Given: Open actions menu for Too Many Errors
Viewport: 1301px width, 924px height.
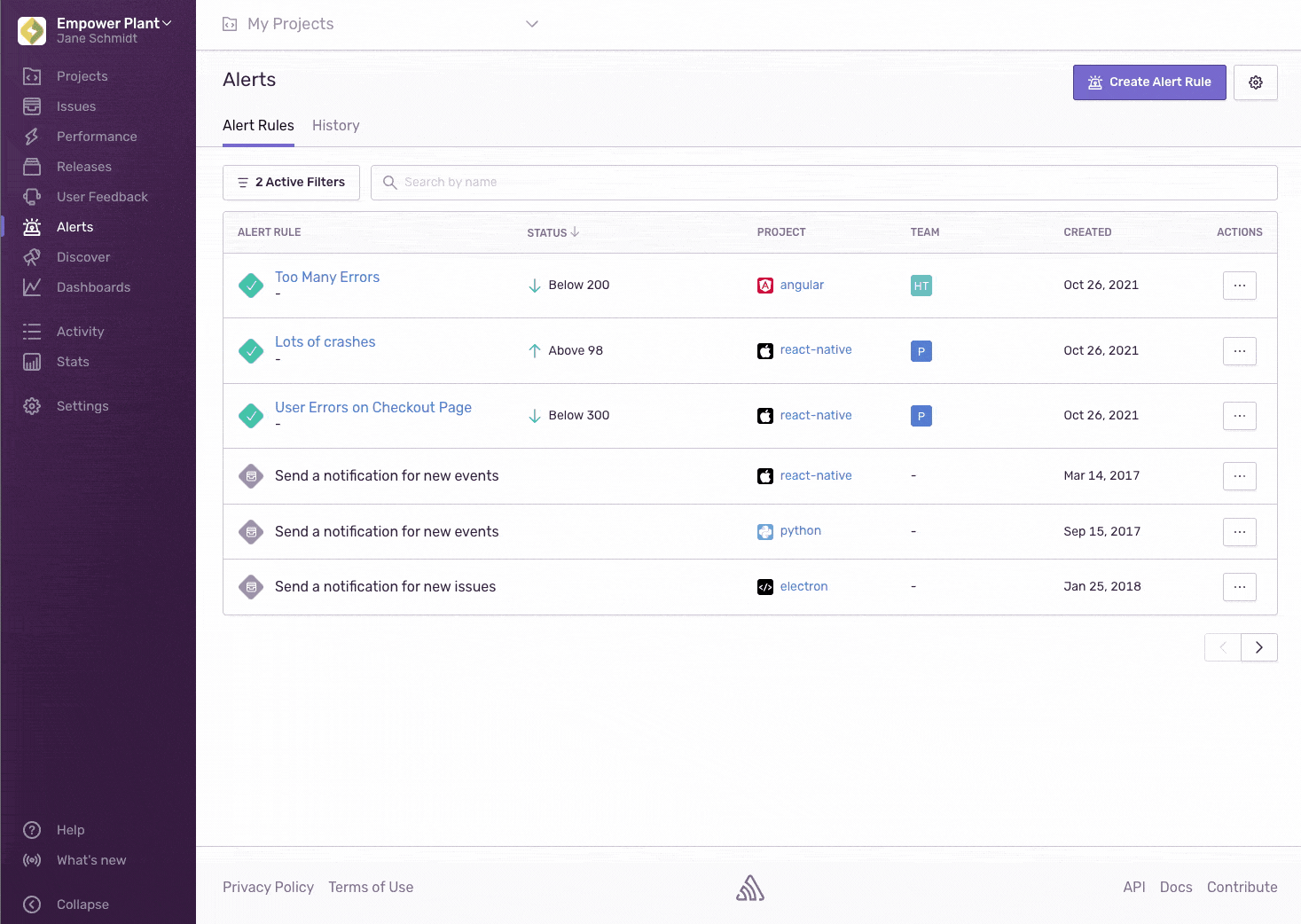Looking at the screenshot, I should (x=1239, y=286).
